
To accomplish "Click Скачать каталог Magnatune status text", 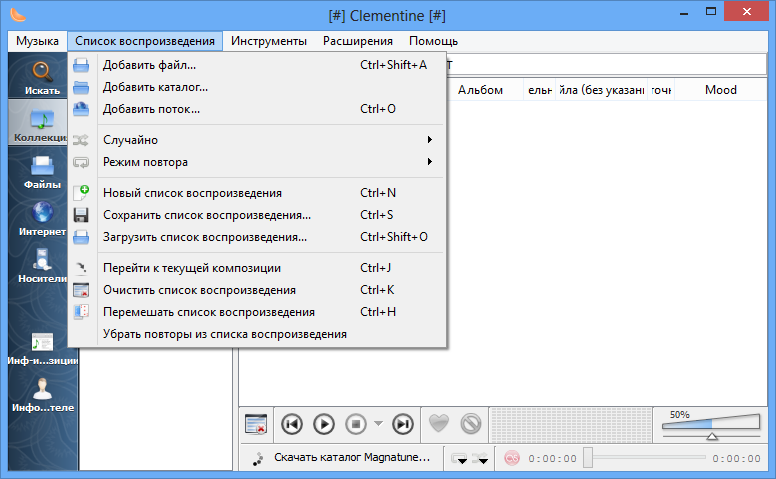I will coord(352,457).
